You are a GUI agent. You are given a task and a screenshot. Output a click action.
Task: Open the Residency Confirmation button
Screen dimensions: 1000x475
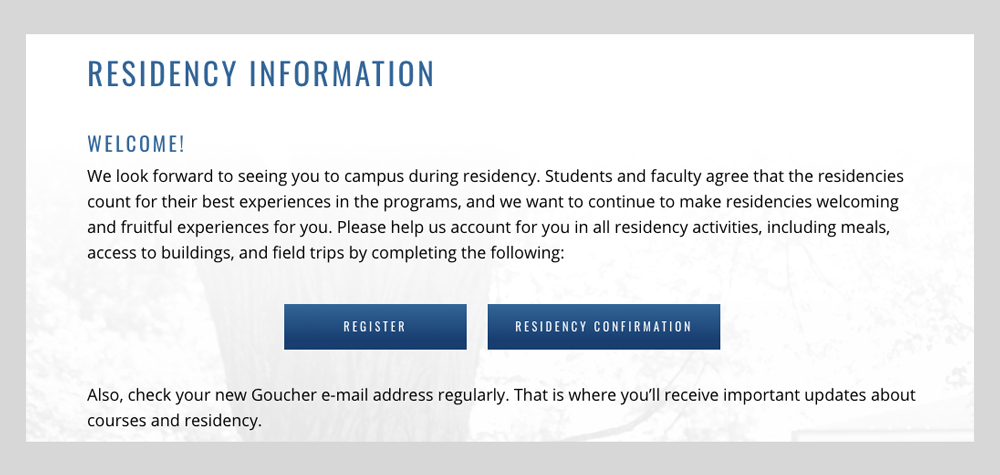click(x=603, y=326)
